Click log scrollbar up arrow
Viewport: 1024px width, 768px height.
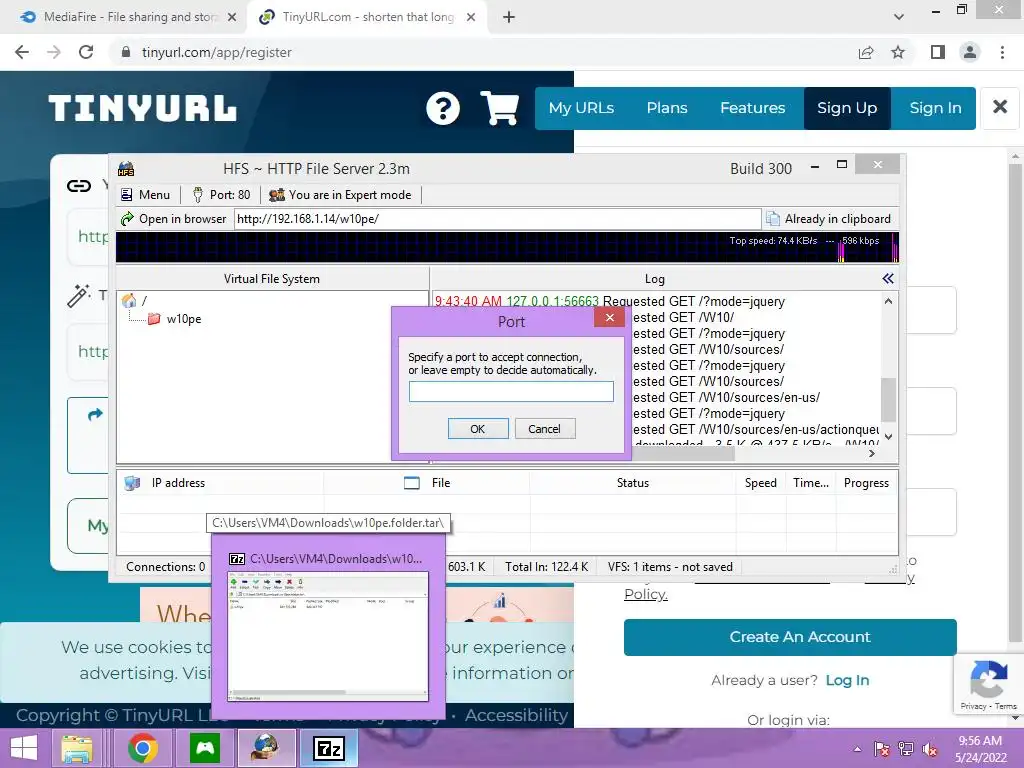[888, 301]
